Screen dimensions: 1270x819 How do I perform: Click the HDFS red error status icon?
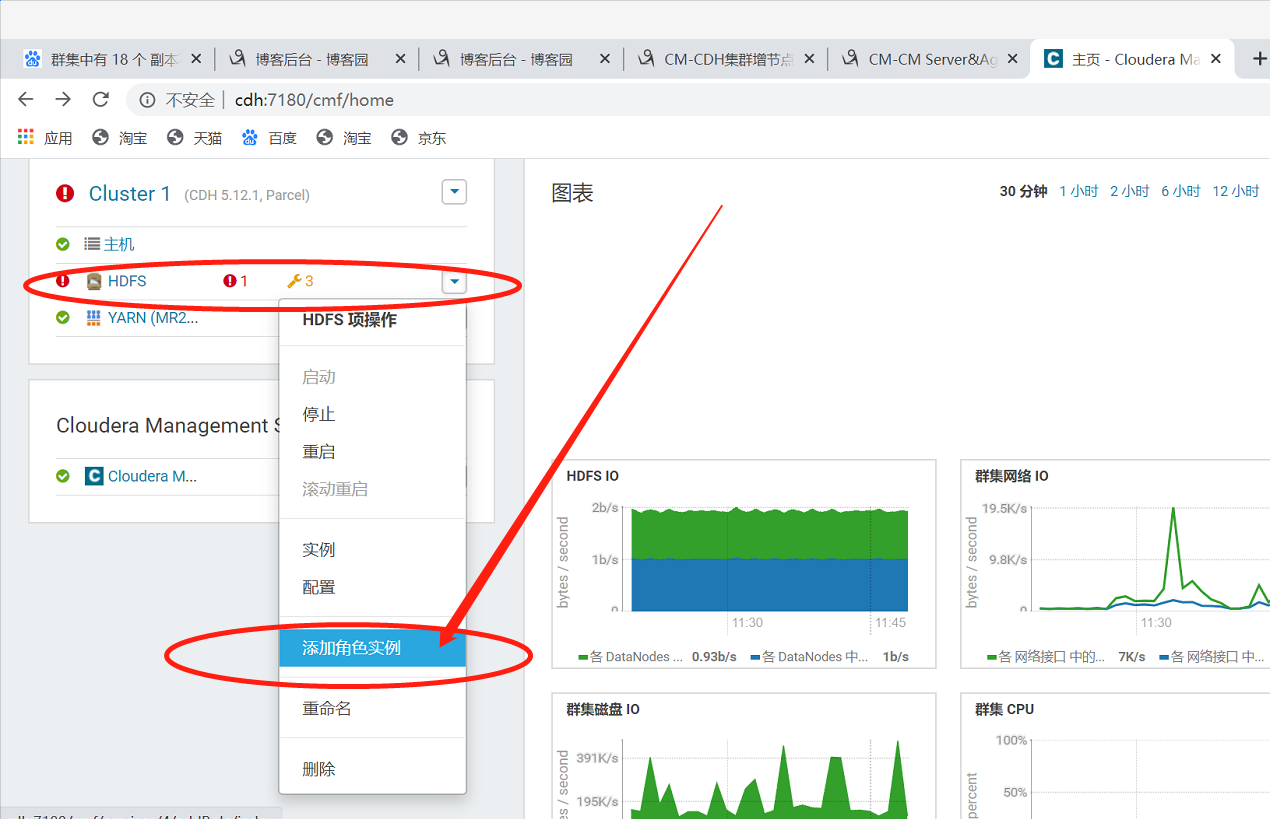(63, 281)
